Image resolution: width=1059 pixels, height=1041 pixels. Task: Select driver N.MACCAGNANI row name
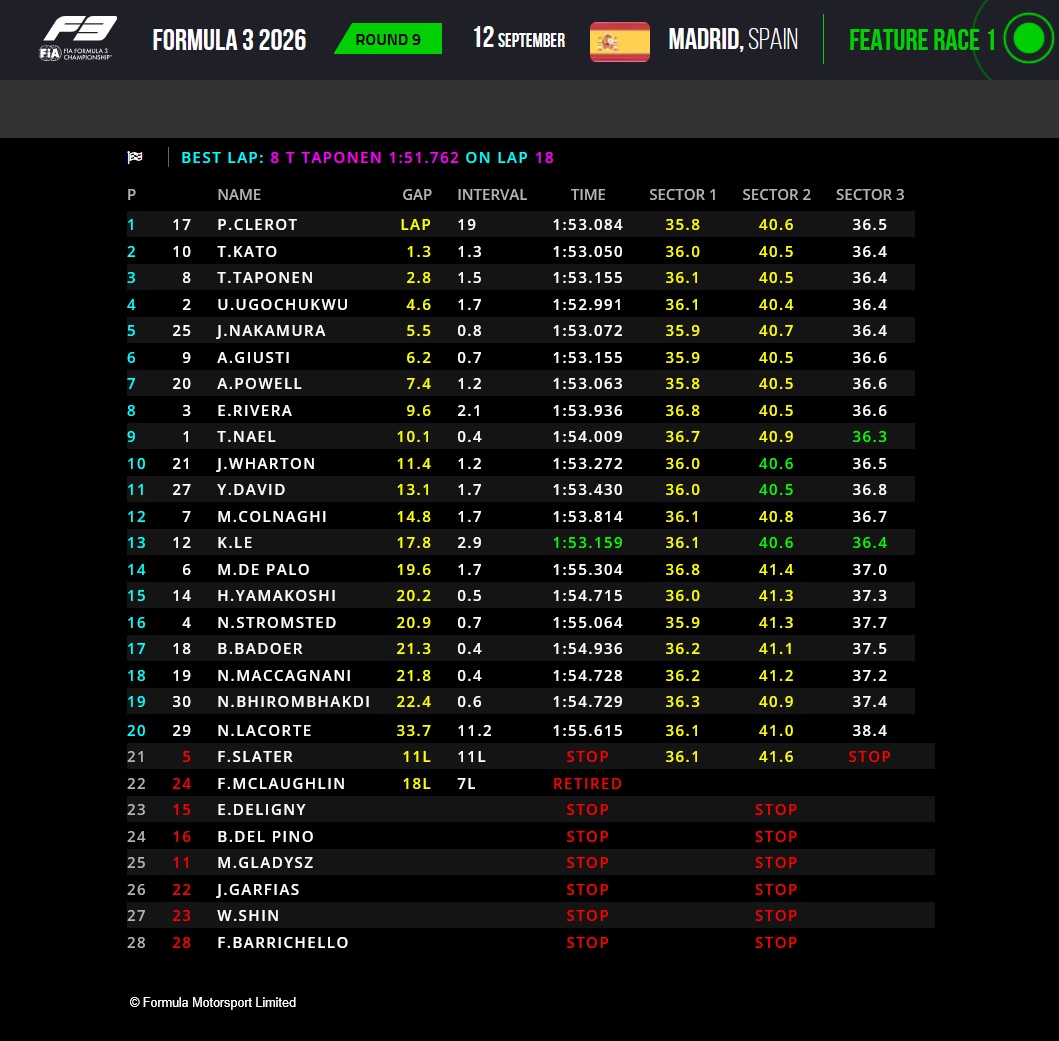(x=284, y=675)
